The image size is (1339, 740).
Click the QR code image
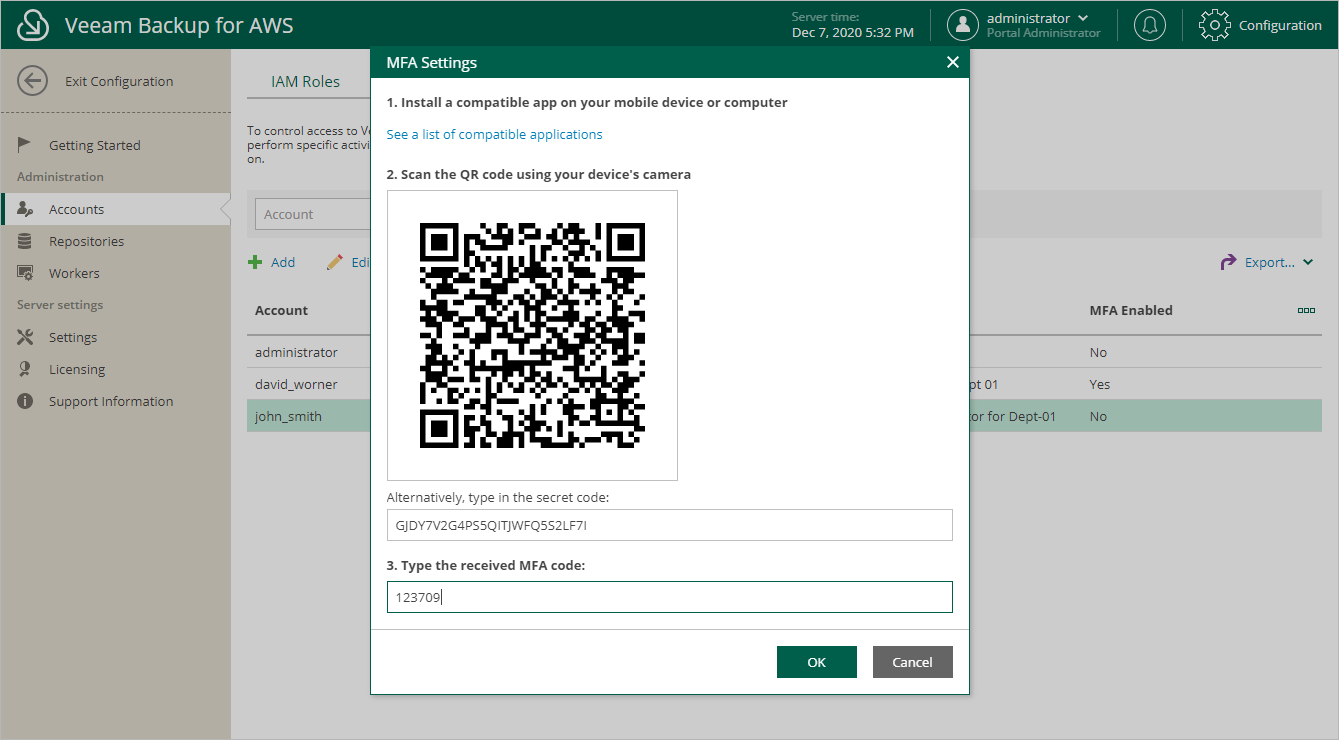[x=532, y=335]
